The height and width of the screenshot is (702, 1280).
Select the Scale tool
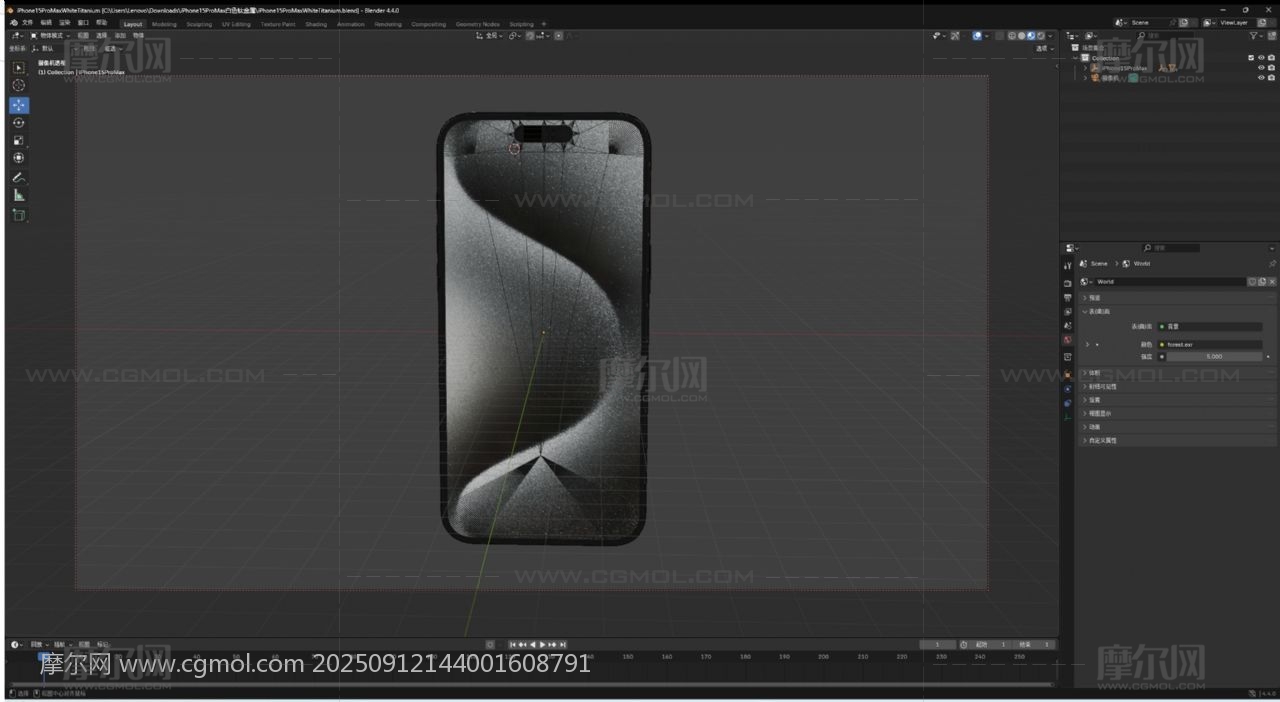tap(18, 140)
